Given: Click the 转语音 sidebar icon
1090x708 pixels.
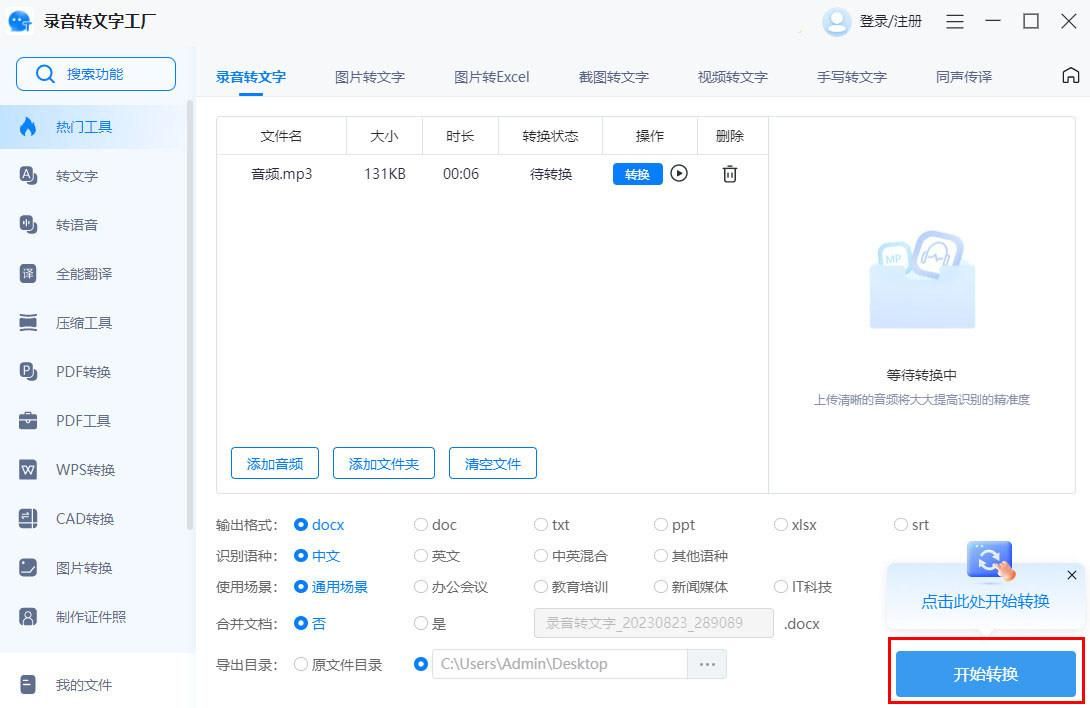Looking at the screenshot, I should [x=28, y=225].
